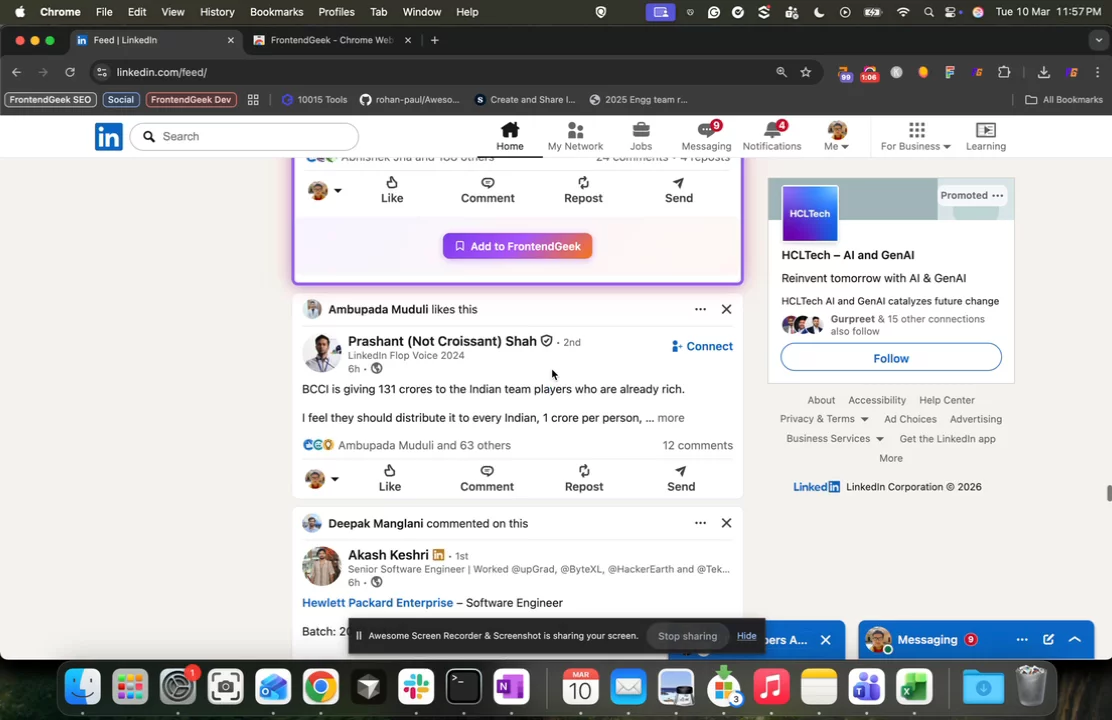The height and width of the screenshot is (720, 1112).
Task: Click Add to FrontendGeek button
Action: point(517,246)
